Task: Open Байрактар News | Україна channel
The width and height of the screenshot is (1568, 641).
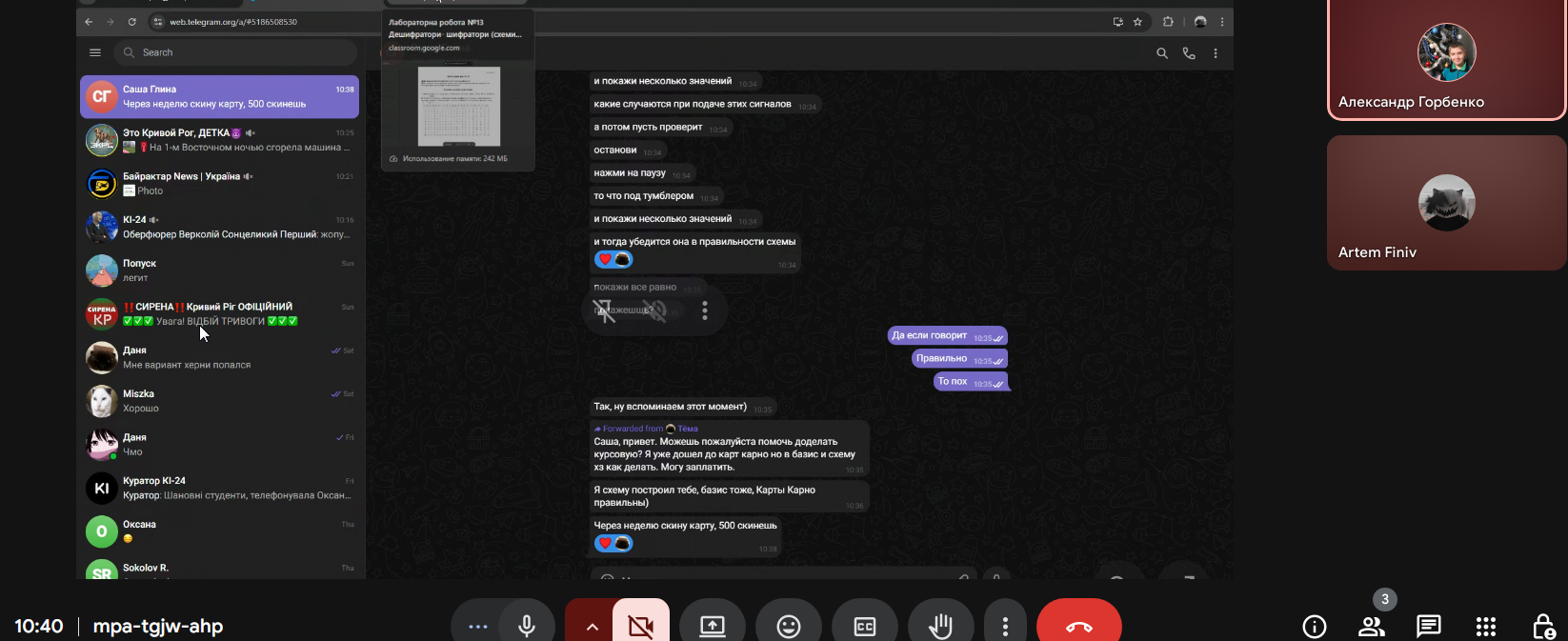Action: [220, 183]
